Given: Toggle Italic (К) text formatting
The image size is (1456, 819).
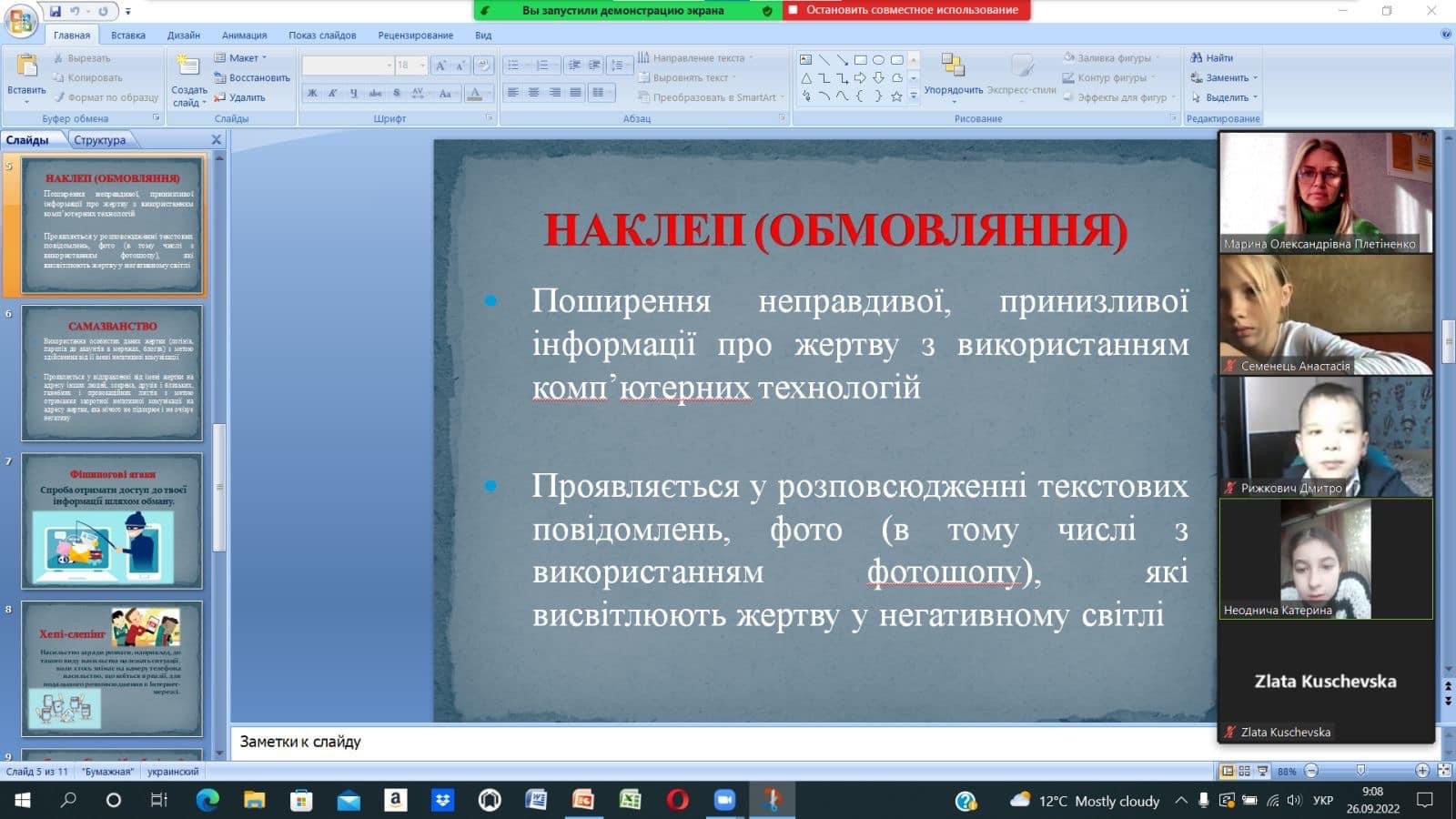Looking at the screenshot, I should [333, 93].
